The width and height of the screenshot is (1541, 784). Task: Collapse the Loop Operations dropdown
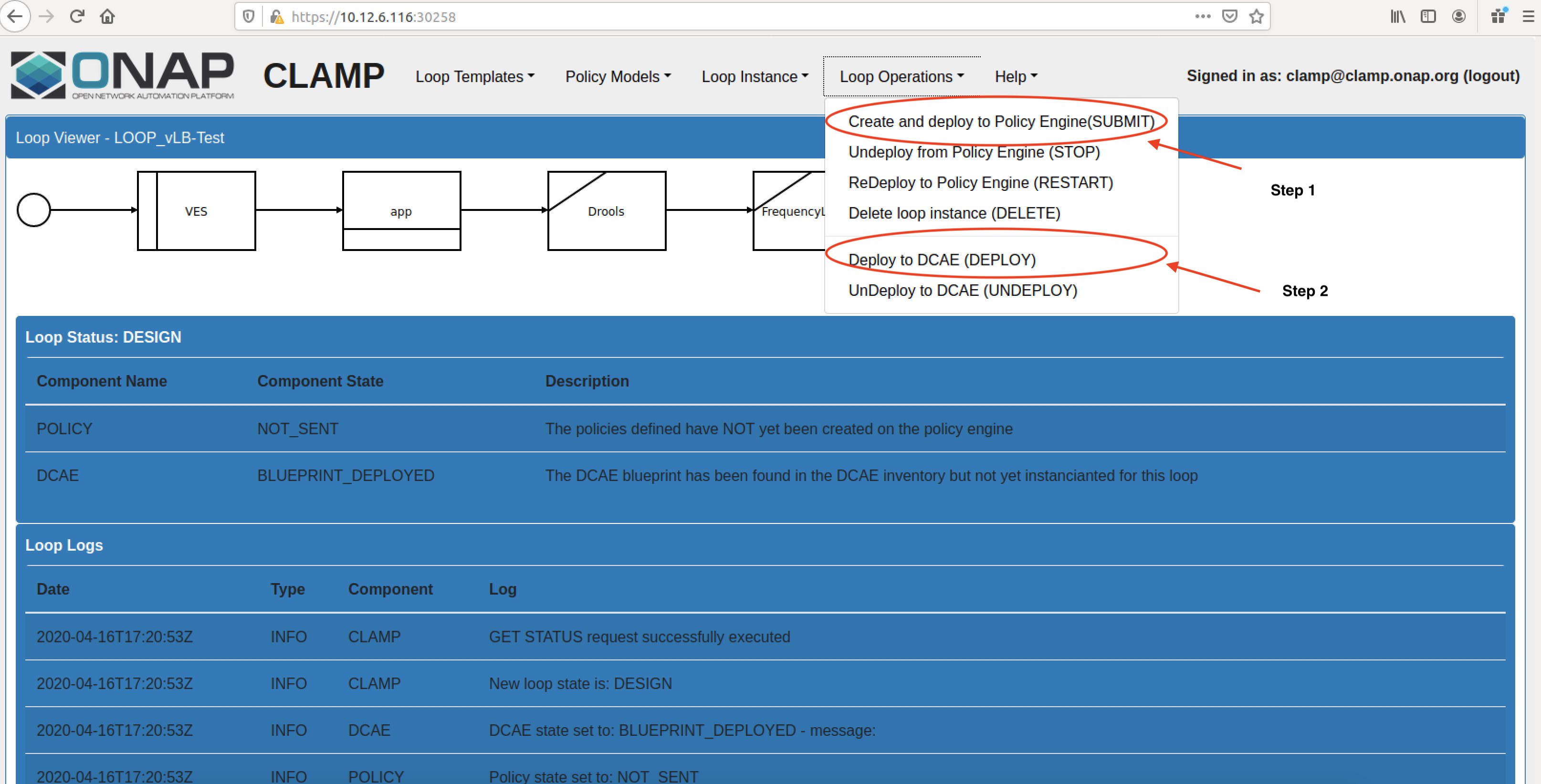902,76
